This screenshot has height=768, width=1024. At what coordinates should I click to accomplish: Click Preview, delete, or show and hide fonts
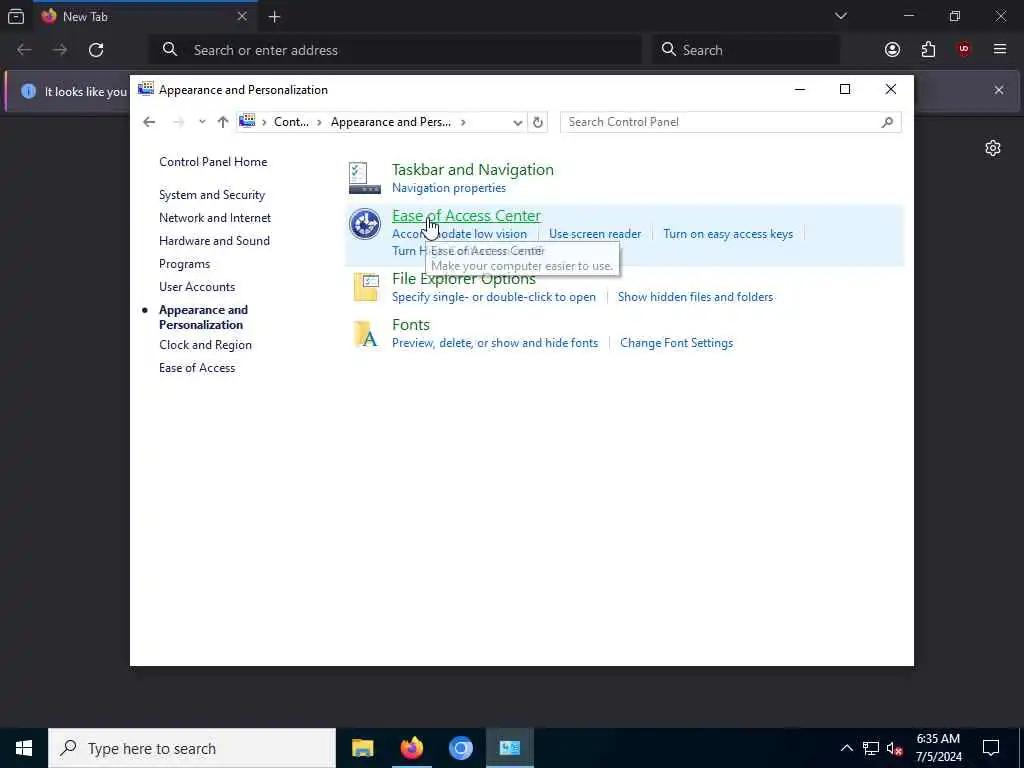coord(494,343)
